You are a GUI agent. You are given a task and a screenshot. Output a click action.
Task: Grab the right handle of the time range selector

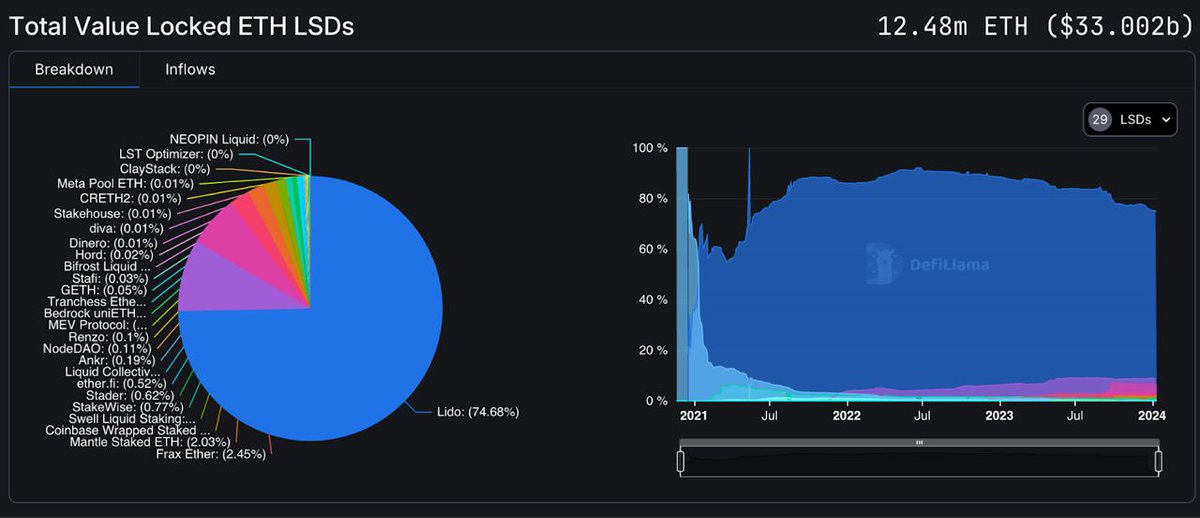click(x=1159, y=462)
